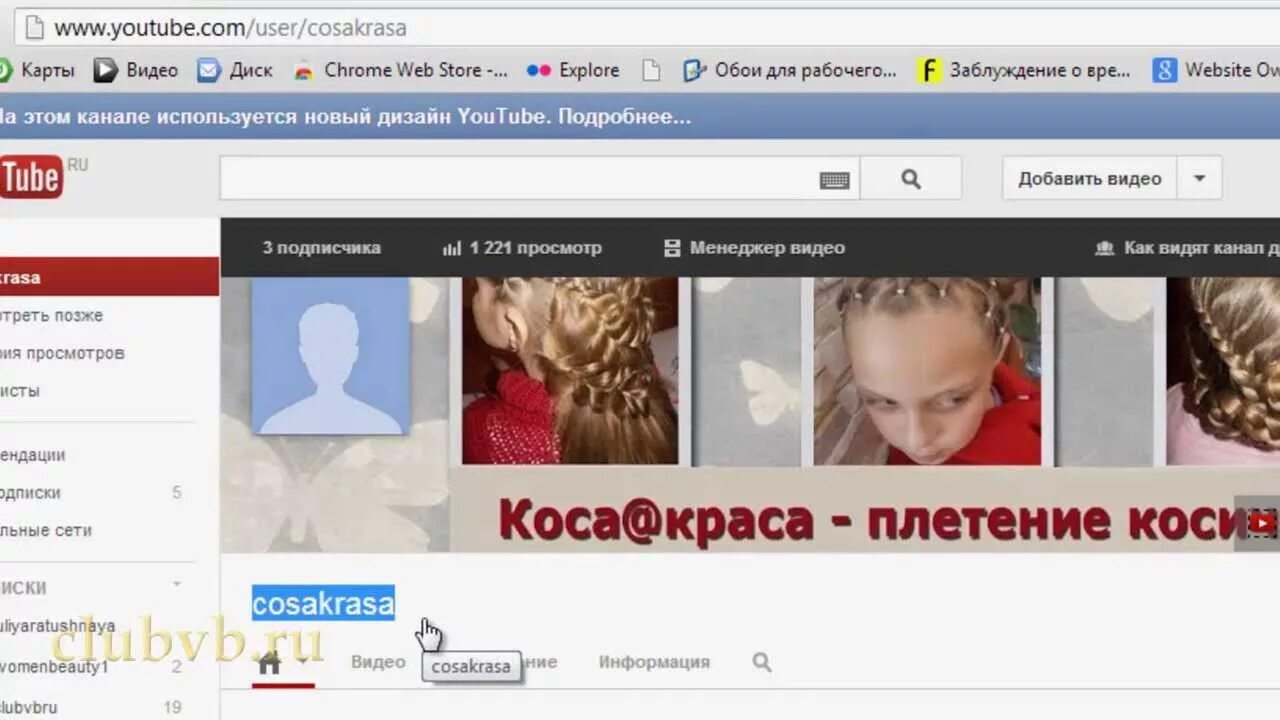The height and width of the screenshot is (720, 1280).
Task: Open Посмотреть позже in sidebar
Action: pos(51,315)
